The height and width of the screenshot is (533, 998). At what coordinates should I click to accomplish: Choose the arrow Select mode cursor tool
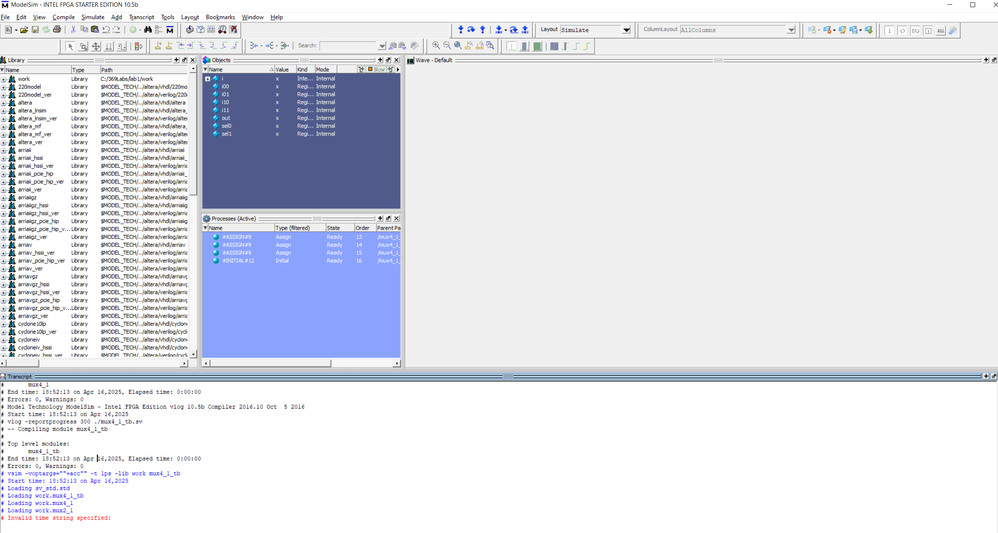point(70,46)
